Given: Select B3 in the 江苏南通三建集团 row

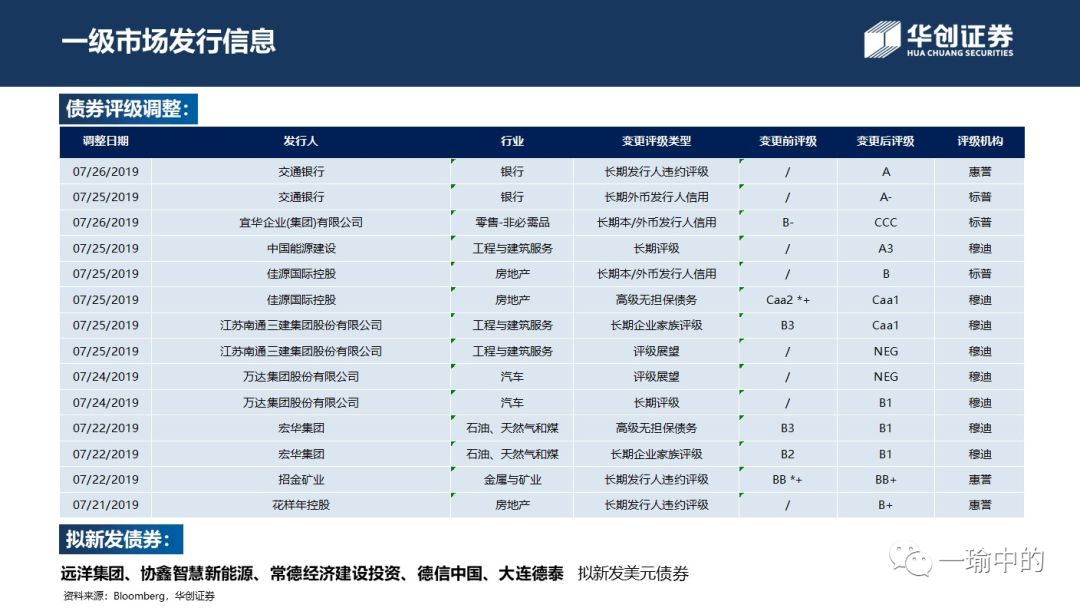Looking at the screenshot, I should (787, 325).
